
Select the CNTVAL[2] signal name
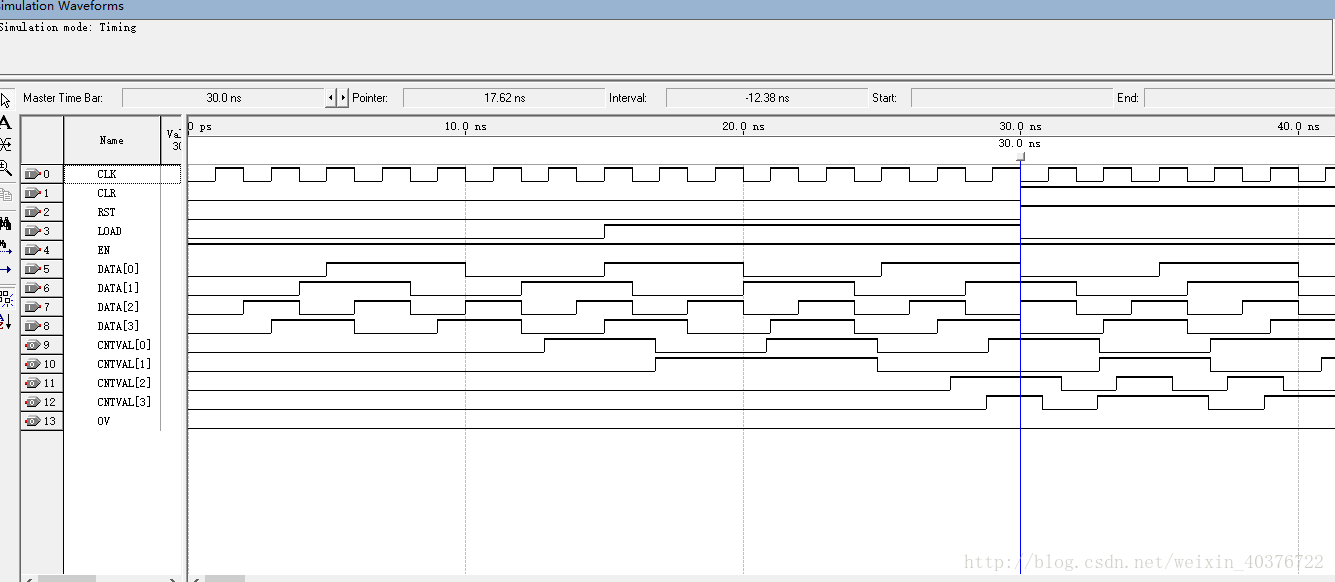[x=124, y=383]
